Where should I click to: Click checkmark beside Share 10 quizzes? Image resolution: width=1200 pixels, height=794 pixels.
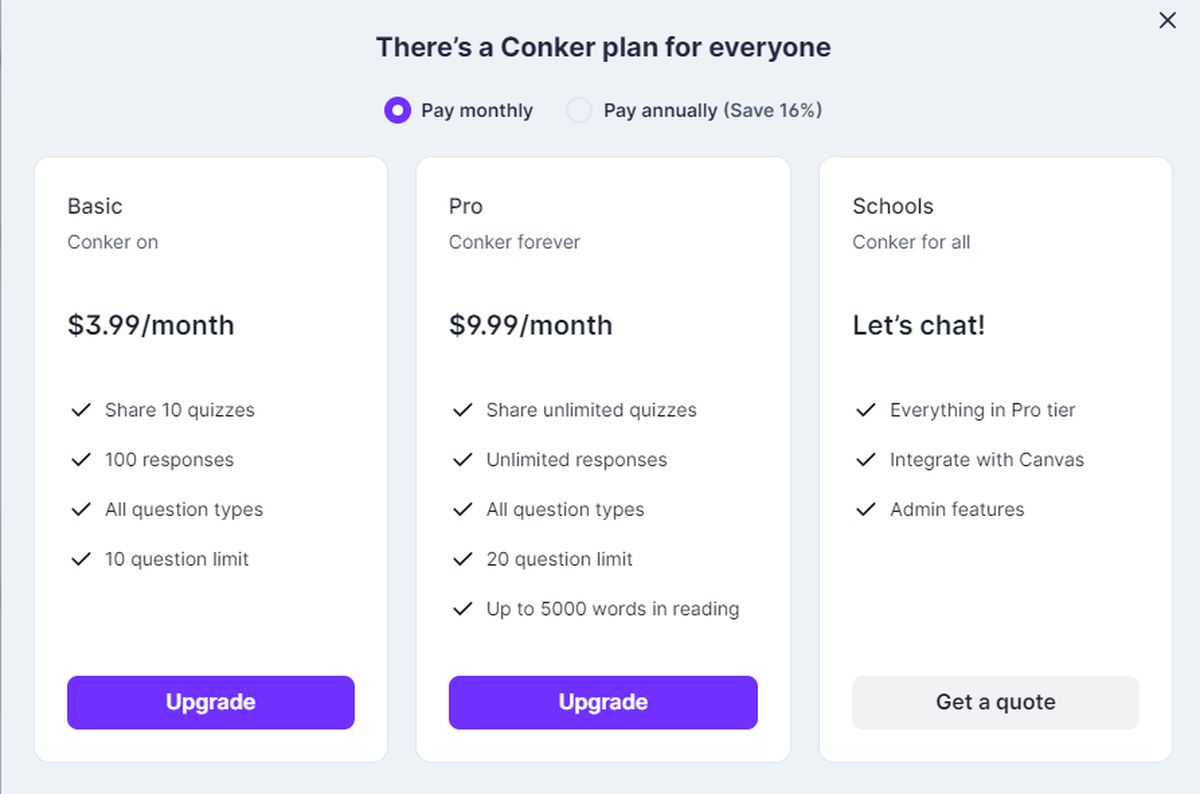click(x=81, y=410)
